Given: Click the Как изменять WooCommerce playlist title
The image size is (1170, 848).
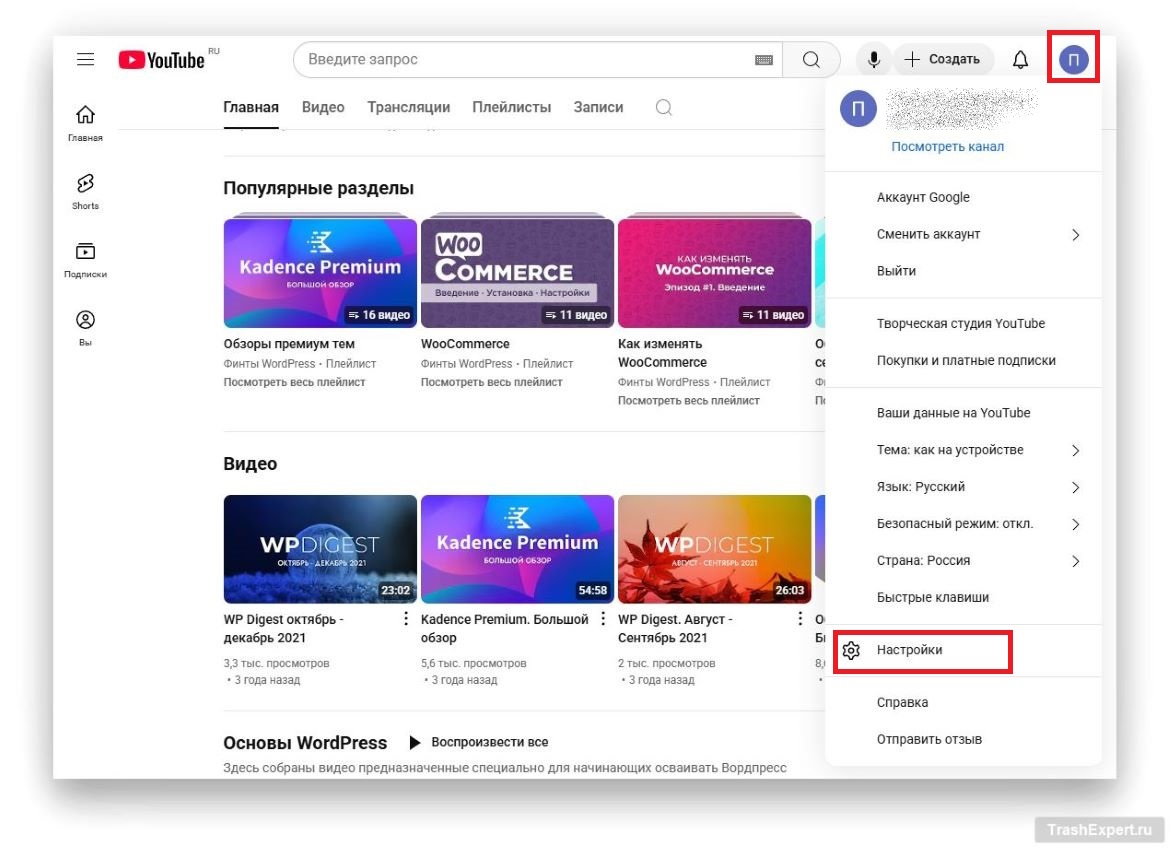Looking at the screenshot, I should 662,353.
